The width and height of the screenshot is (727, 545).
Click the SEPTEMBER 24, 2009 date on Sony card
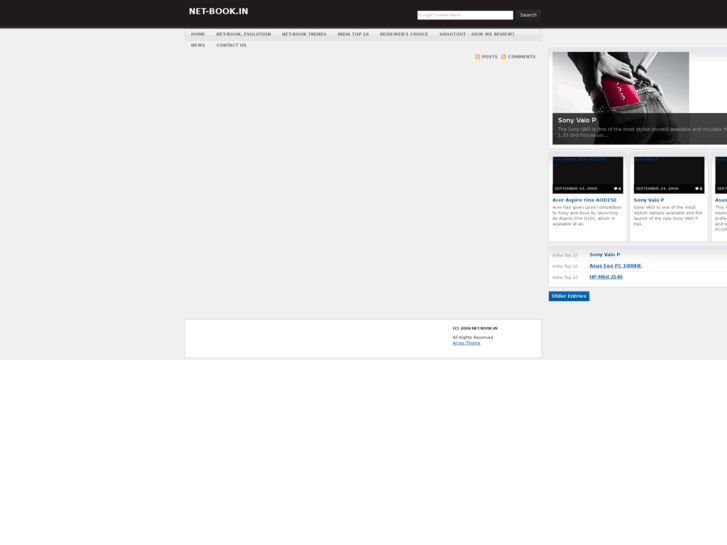(x=657, y=189)
